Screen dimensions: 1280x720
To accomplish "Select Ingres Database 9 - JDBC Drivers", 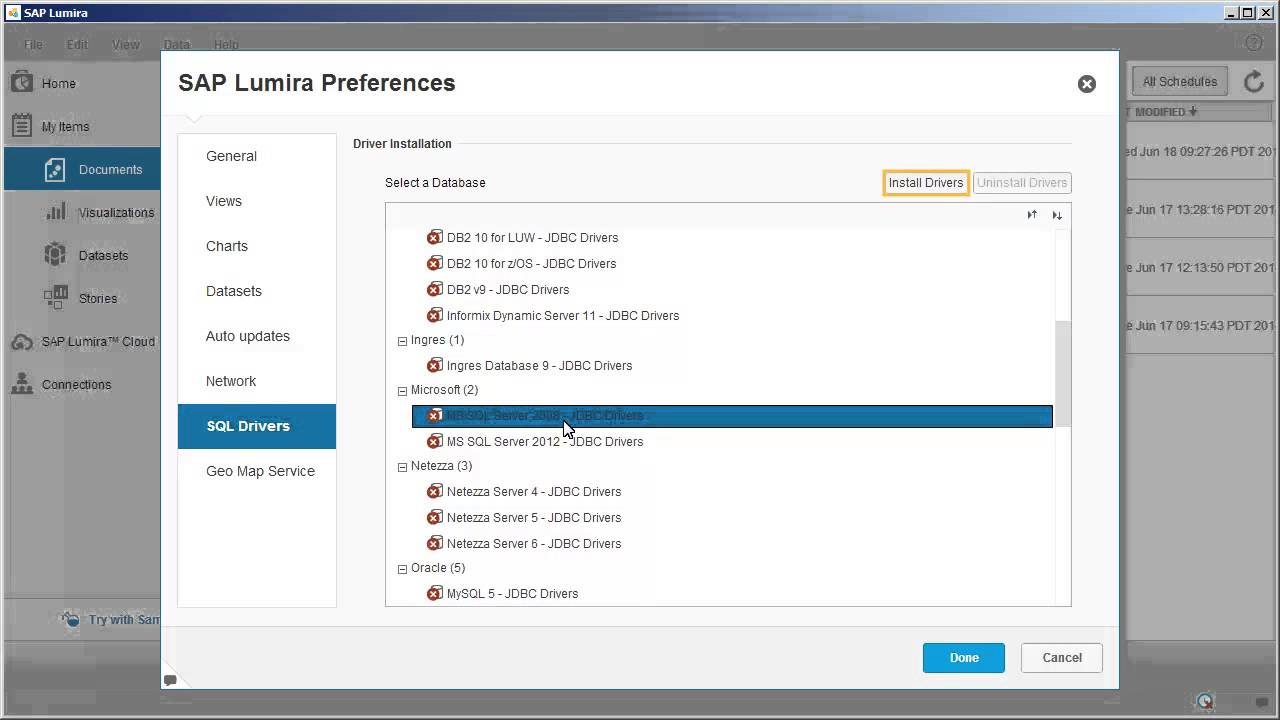I will click(539, 366).
